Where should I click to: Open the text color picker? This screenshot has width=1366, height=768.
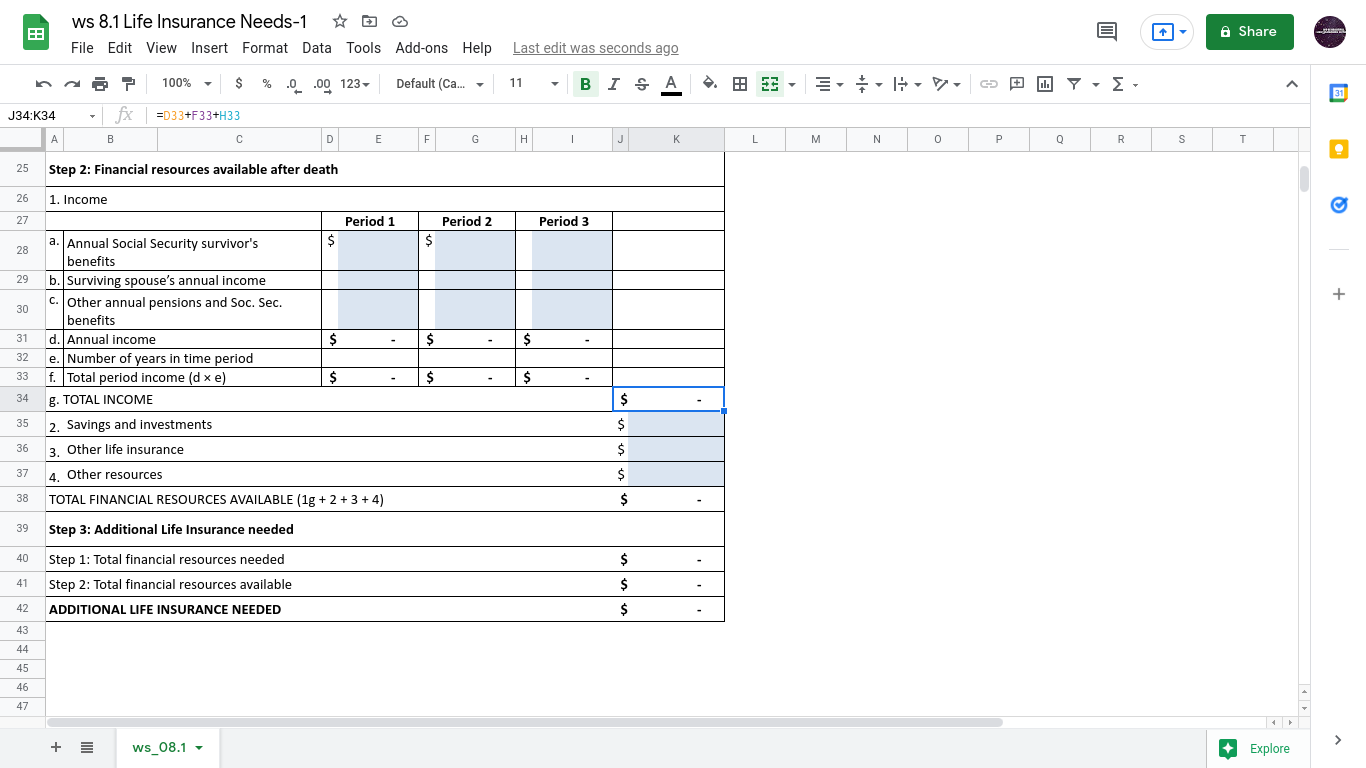pos(671,84)
